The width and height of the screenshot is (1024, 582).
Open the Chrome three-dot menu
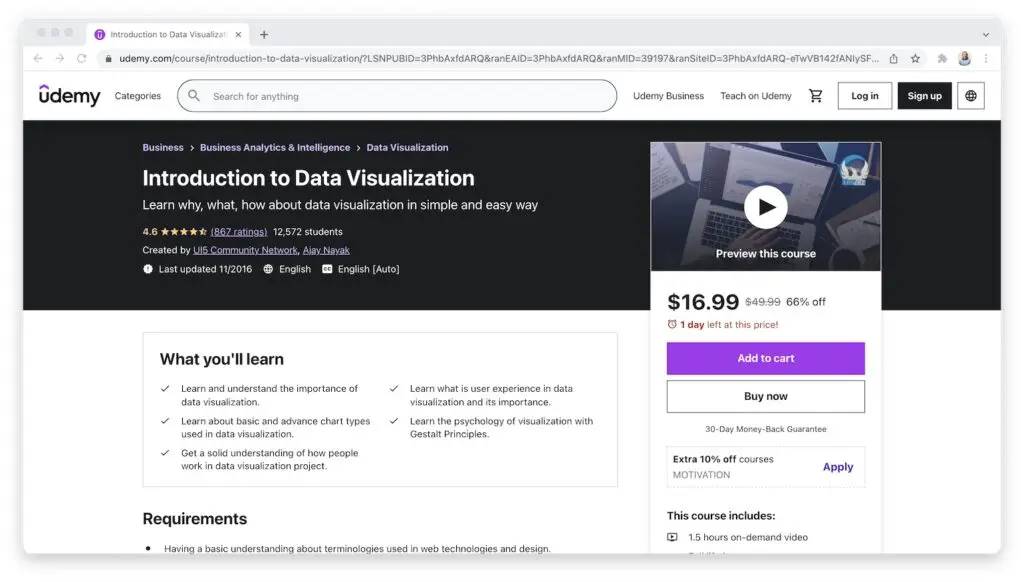pos(986,58)
